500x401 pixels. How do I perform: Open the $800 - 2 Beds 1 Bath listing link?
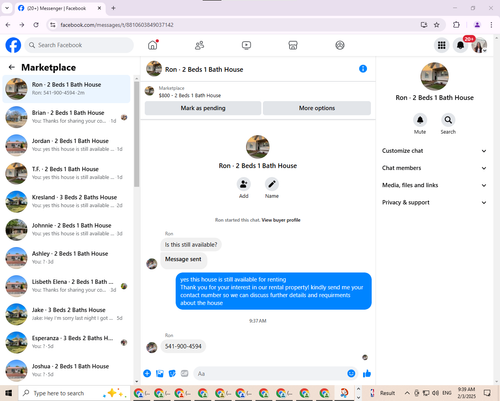190,95
